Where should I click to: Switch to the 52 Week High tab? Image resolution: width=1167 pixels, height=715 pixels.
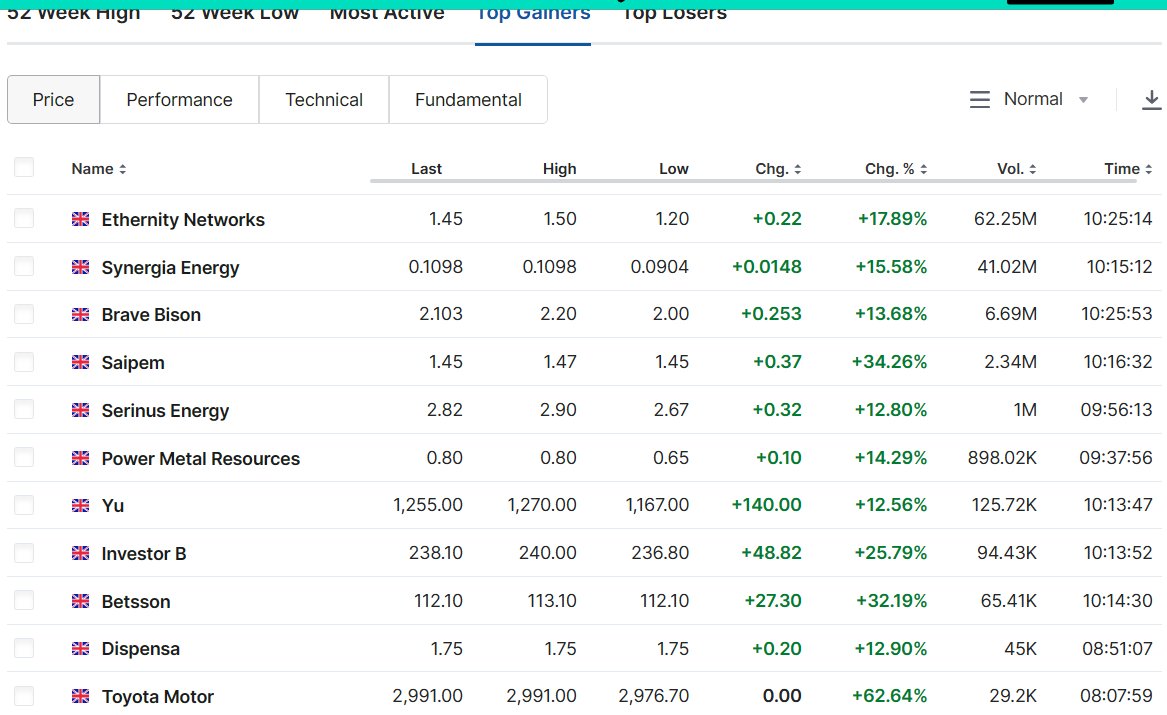tap(73, 13)
